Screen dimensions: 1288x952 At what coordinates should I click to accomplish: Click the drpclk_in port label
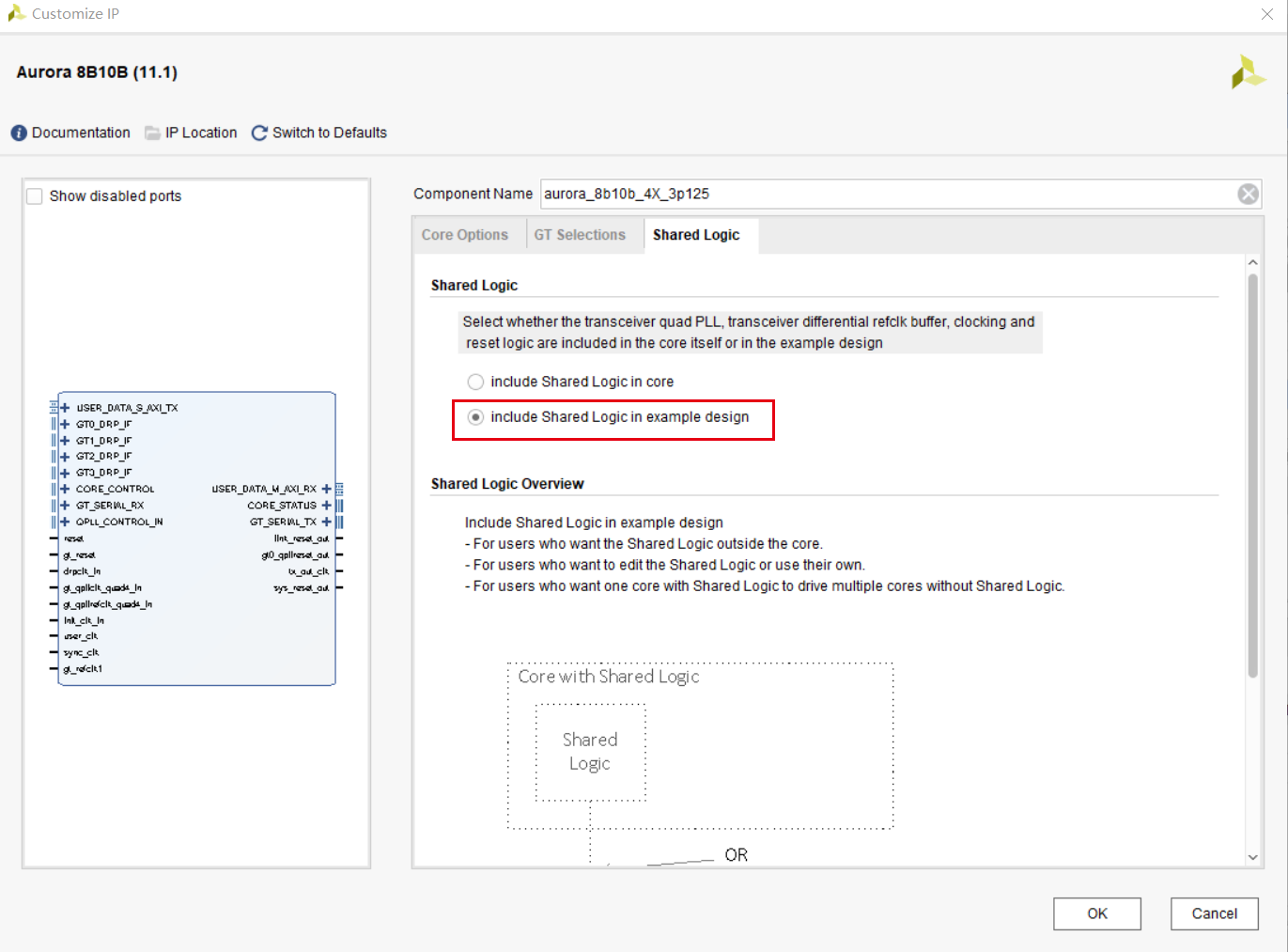[x=82, y=571]
